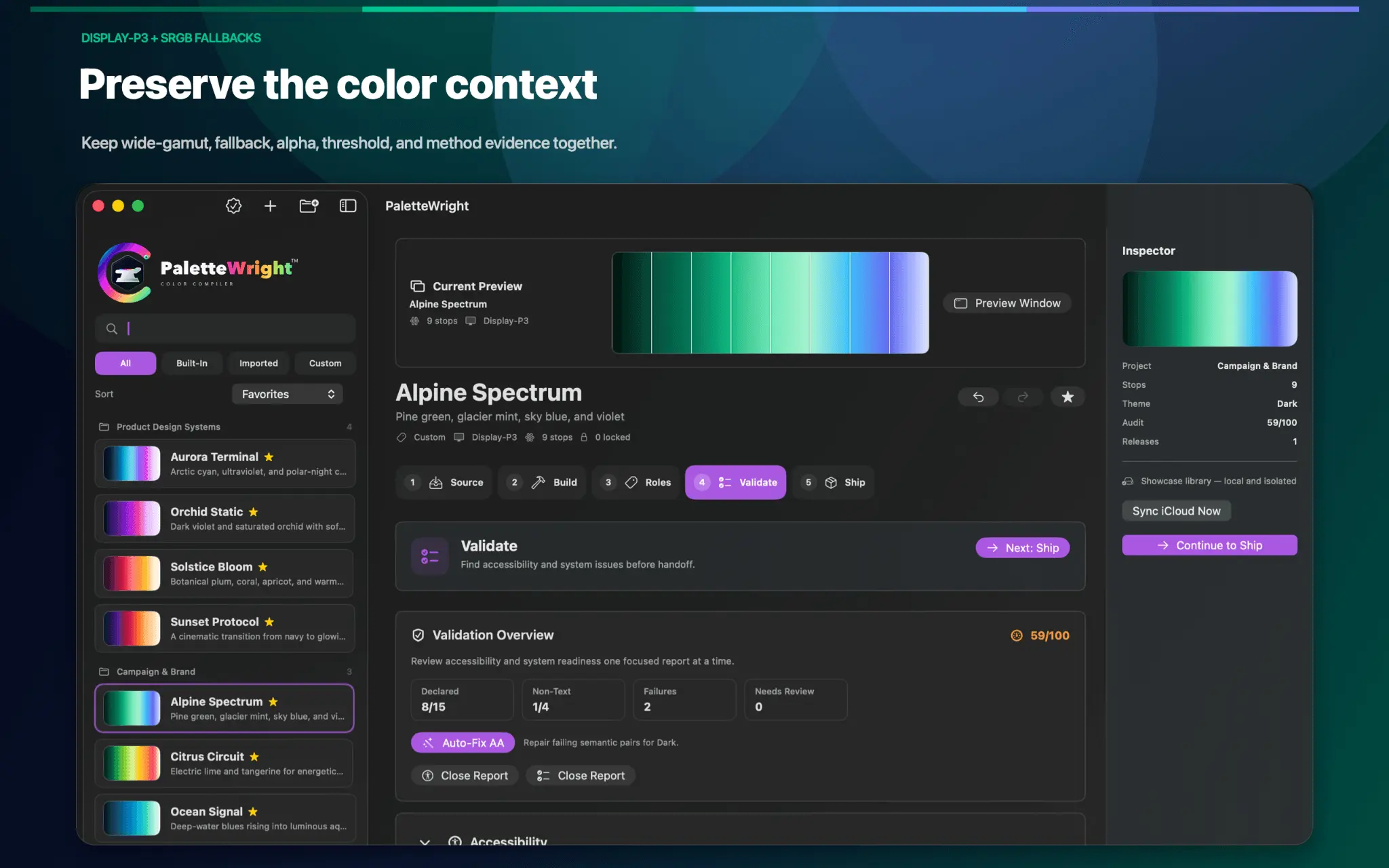Click the Aurora Terminal gradient thumbnail
The image size is (1389, 868).
click(x=132, y=464)
